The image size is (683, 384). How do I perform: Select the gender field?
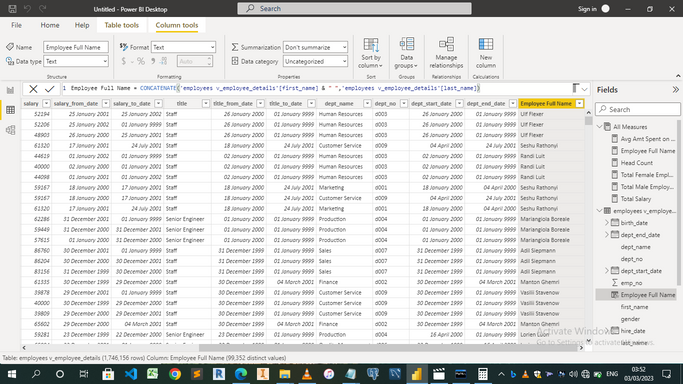(x=630, y=319)
